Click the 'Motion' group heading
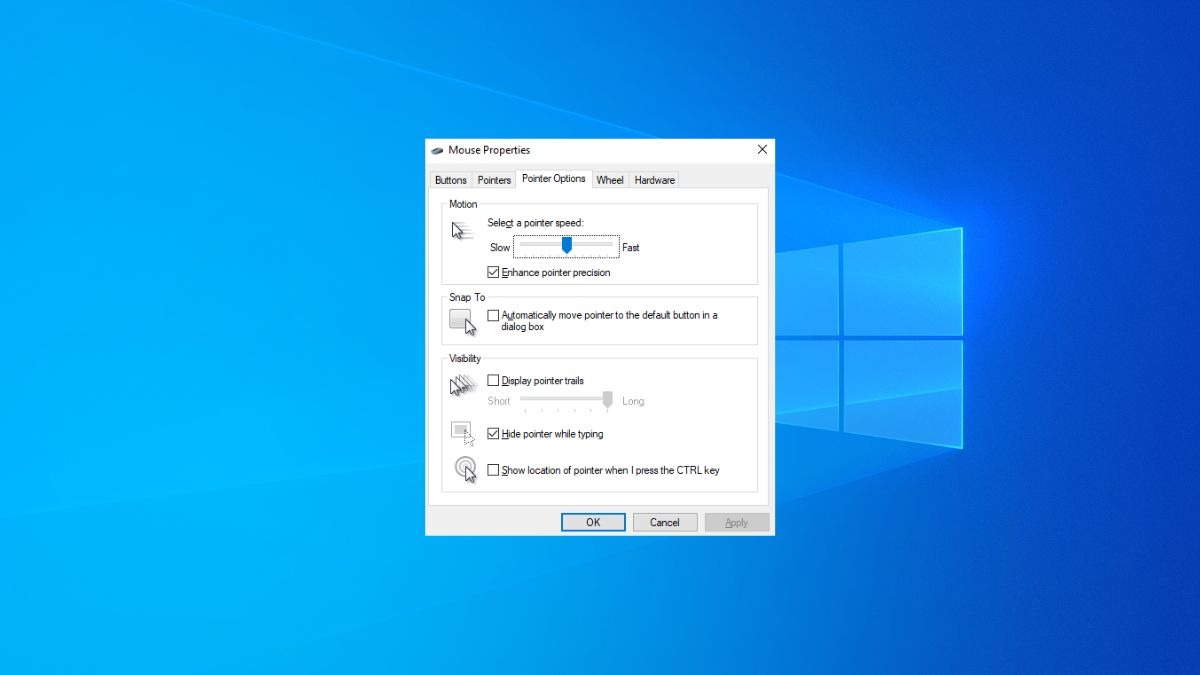Screen dimensions: 1200x675 (463, 204)
